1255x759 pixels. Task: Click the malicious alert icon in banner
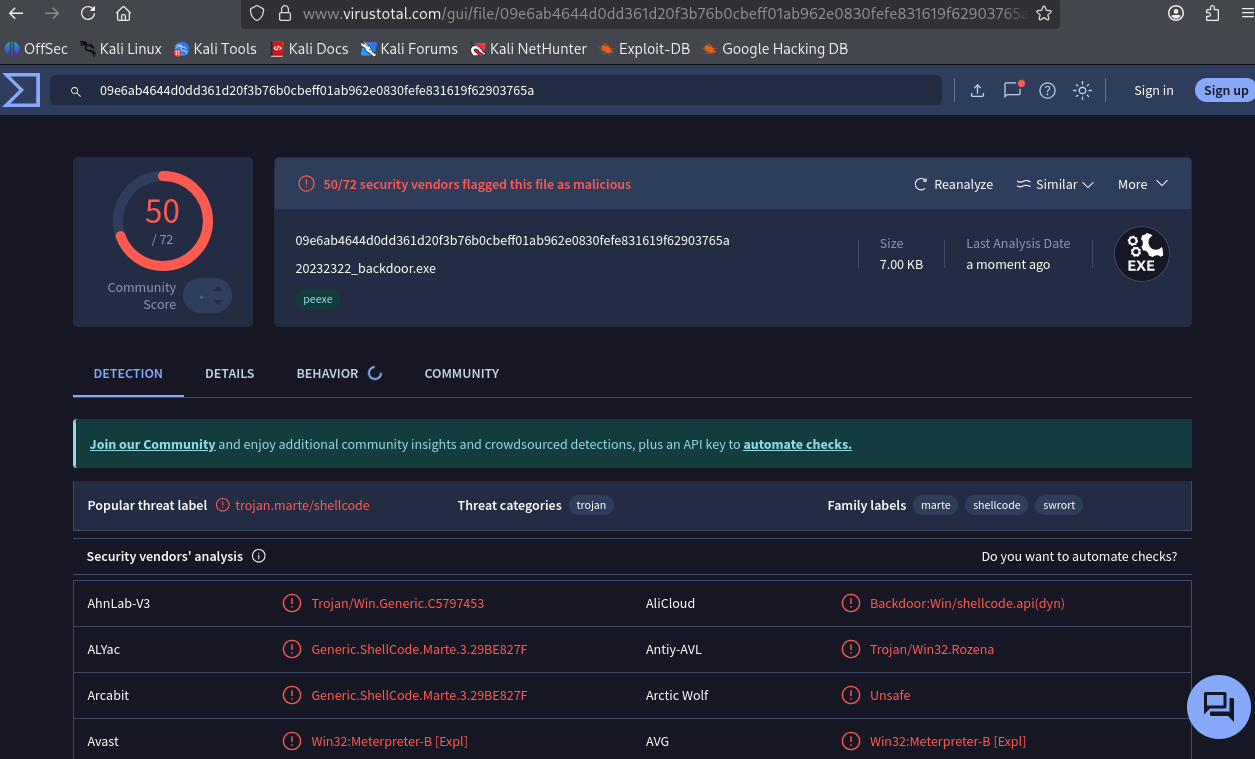pos(306,184)
